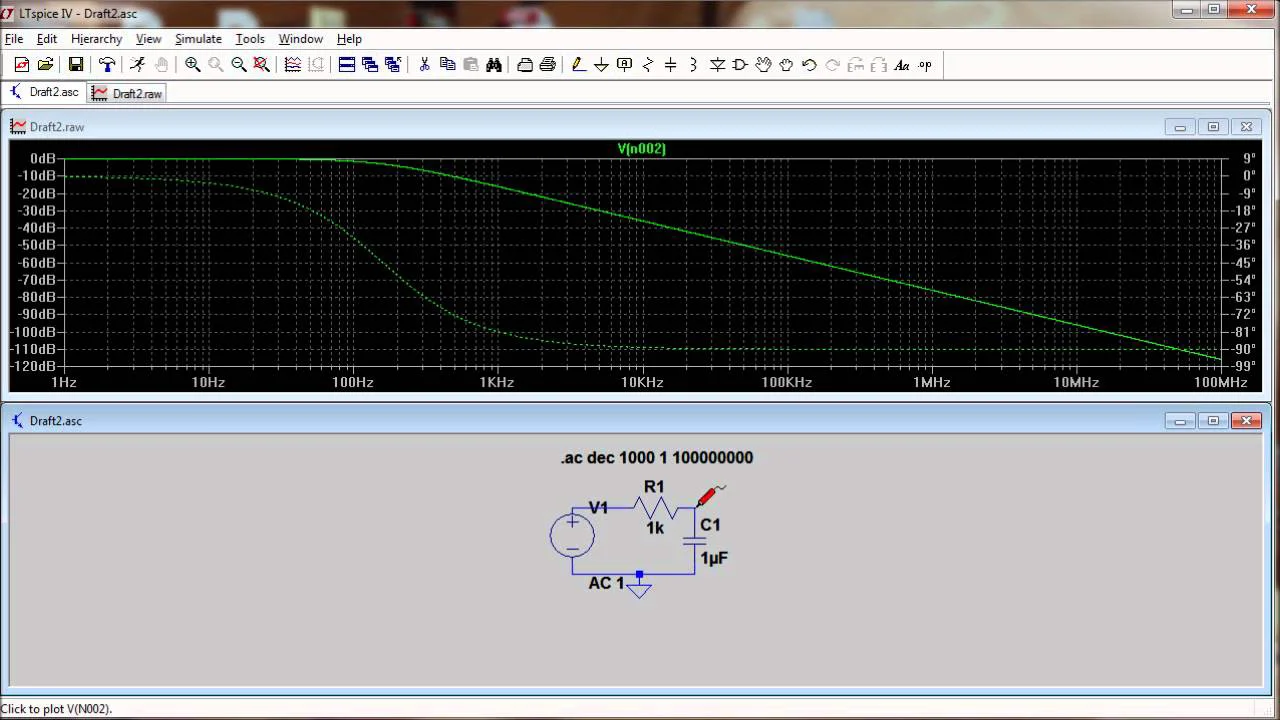Open the Control Panel hammer icon
The height and width of the screenshot is (720, 1280).
click(107, 65)
